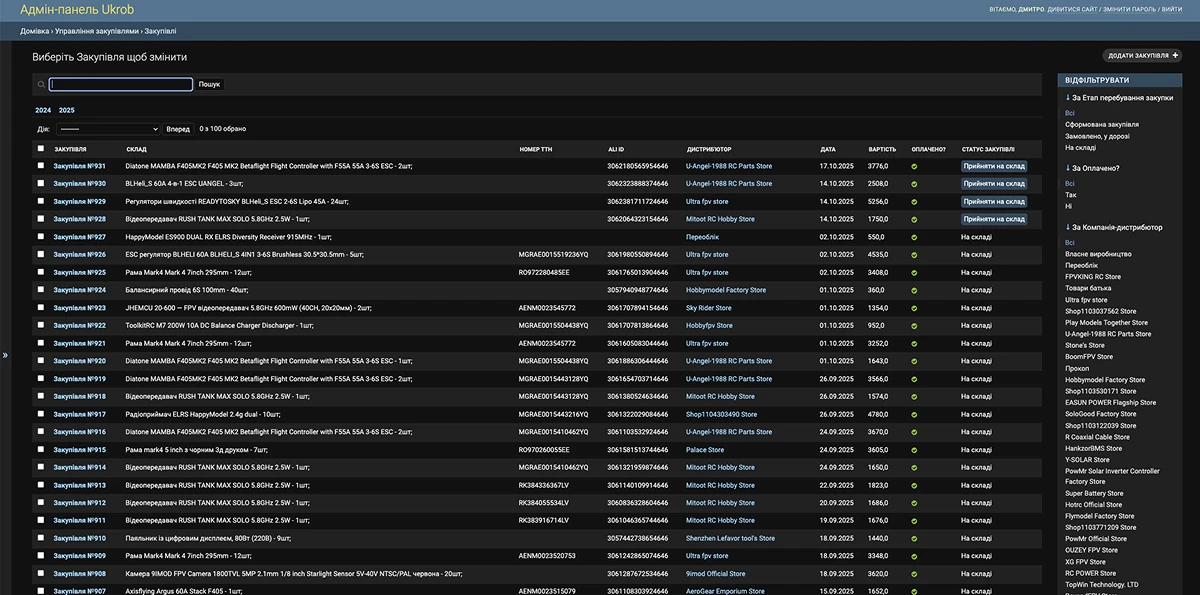Open the Закупівля №928 link
Image resolution: width=1200 pixels, height=595 pixels.
tap(79, 219)
